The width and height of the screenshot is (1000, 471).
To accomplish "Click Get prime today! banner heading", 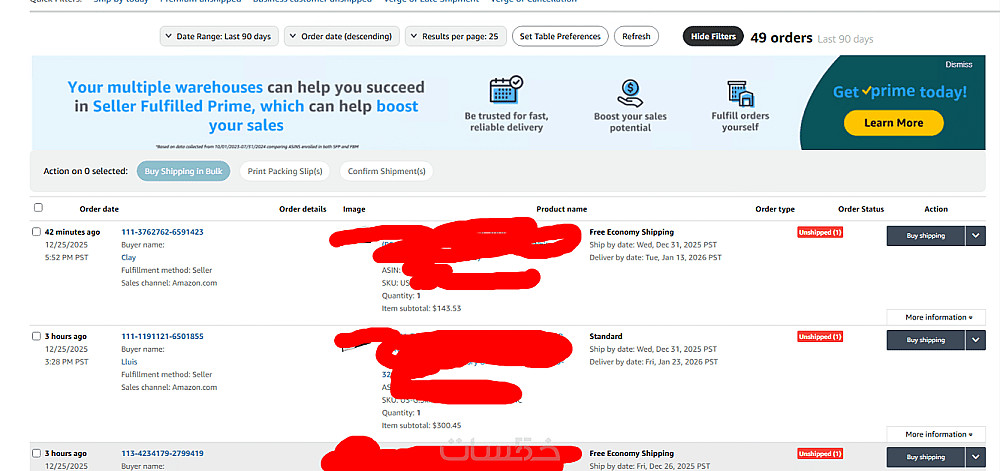I will coord(899,92).
